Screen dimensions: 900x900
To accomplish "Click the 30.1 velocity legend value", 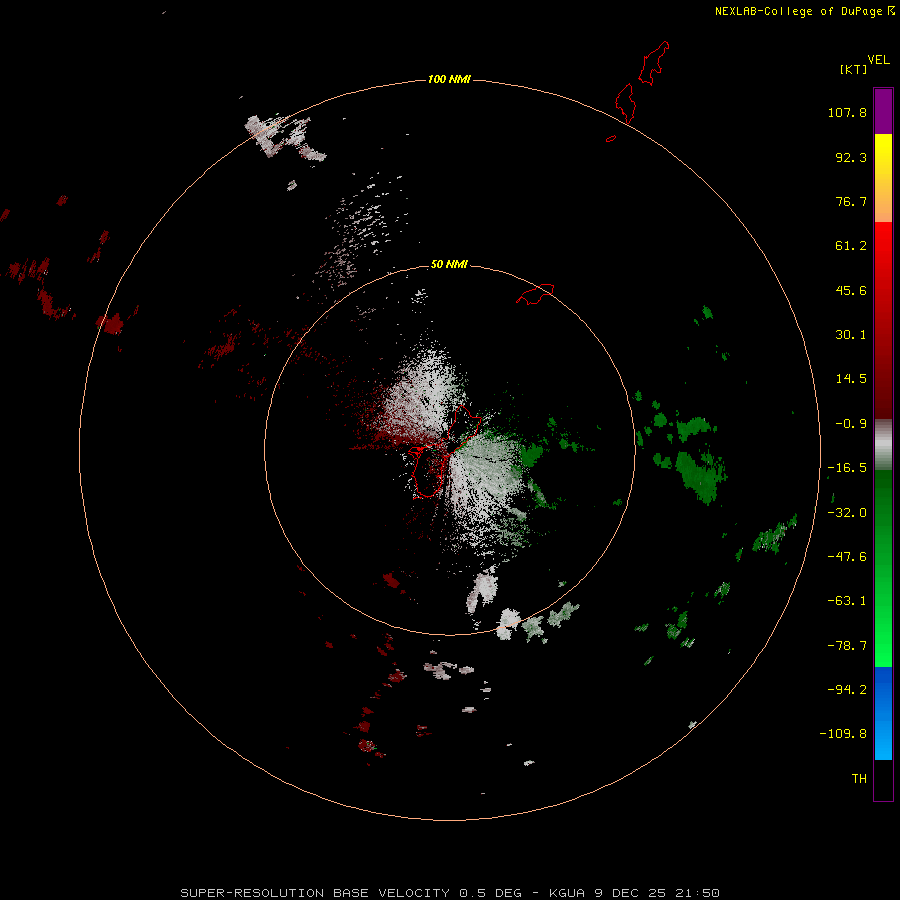I will pos(851,335).
